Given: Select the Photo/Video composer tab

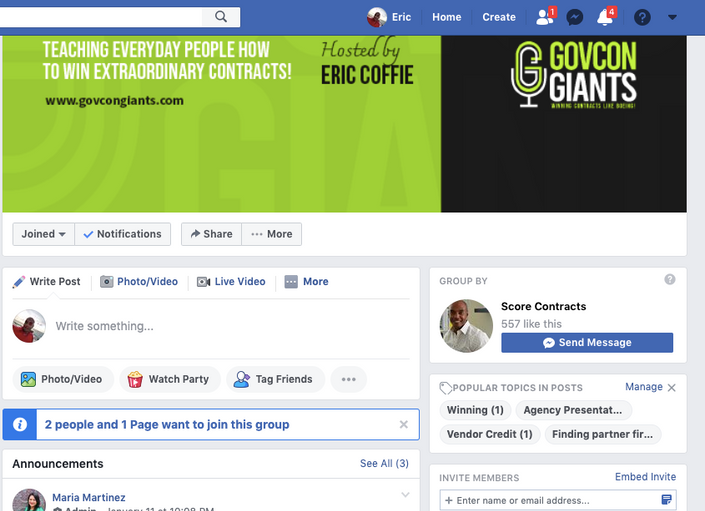Looking at the screenshot, I should coord(139,282).
